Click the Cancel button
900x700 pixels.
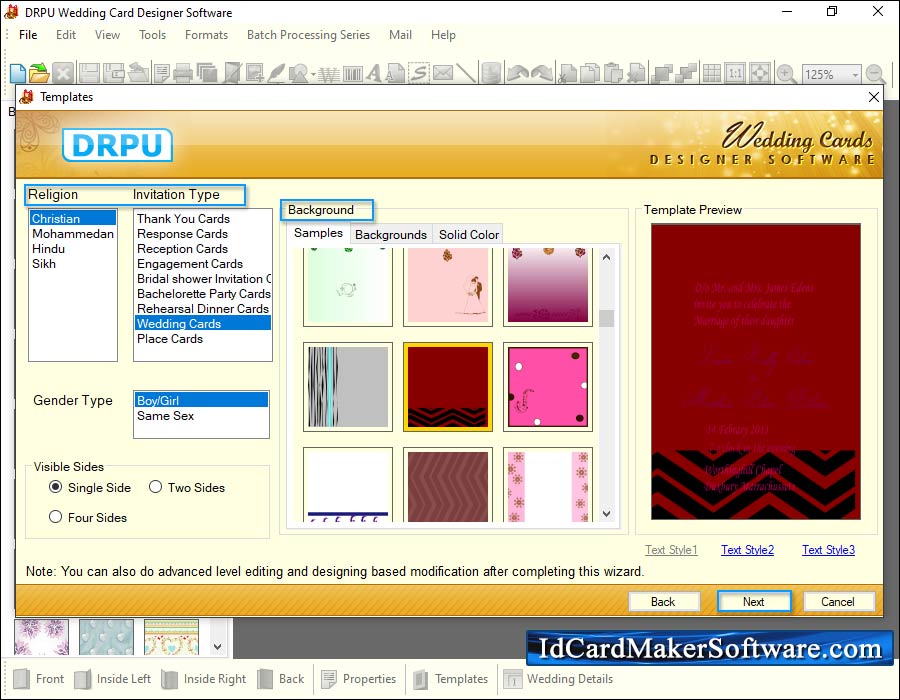[838, 602]
